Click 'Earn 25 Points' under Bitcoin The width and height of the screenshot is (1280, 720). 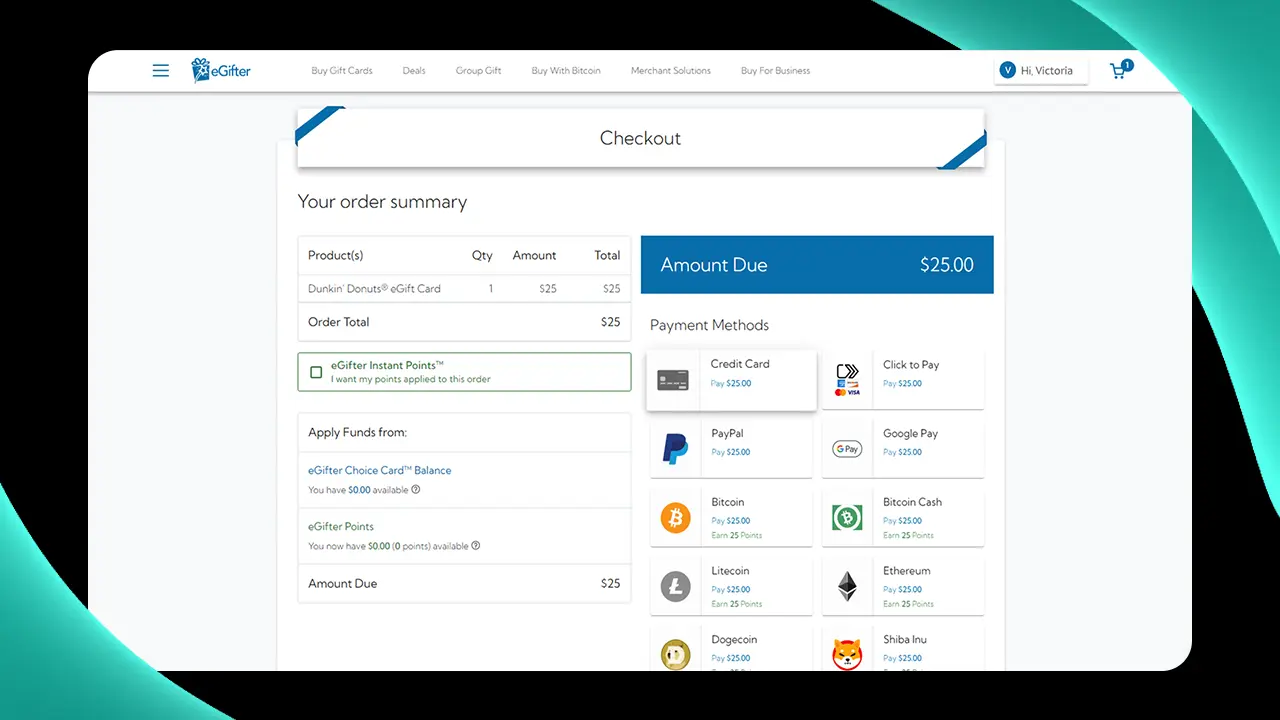737,535
